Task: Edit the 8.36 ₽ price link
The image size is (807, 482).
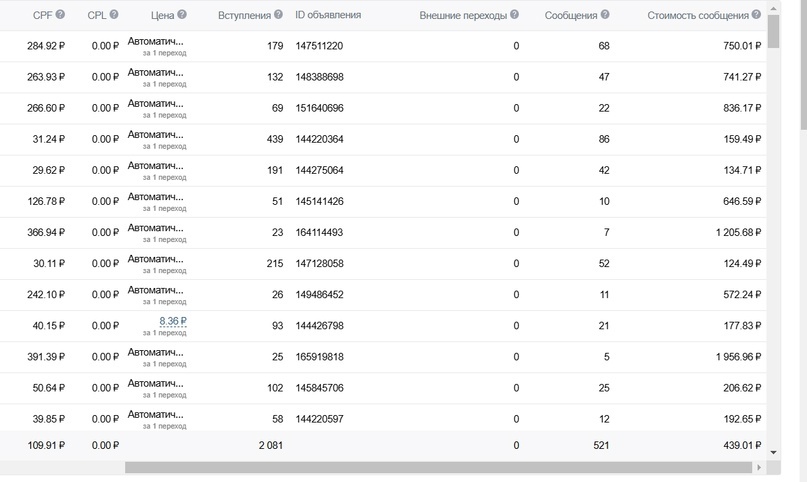Action: coord(173,321)
